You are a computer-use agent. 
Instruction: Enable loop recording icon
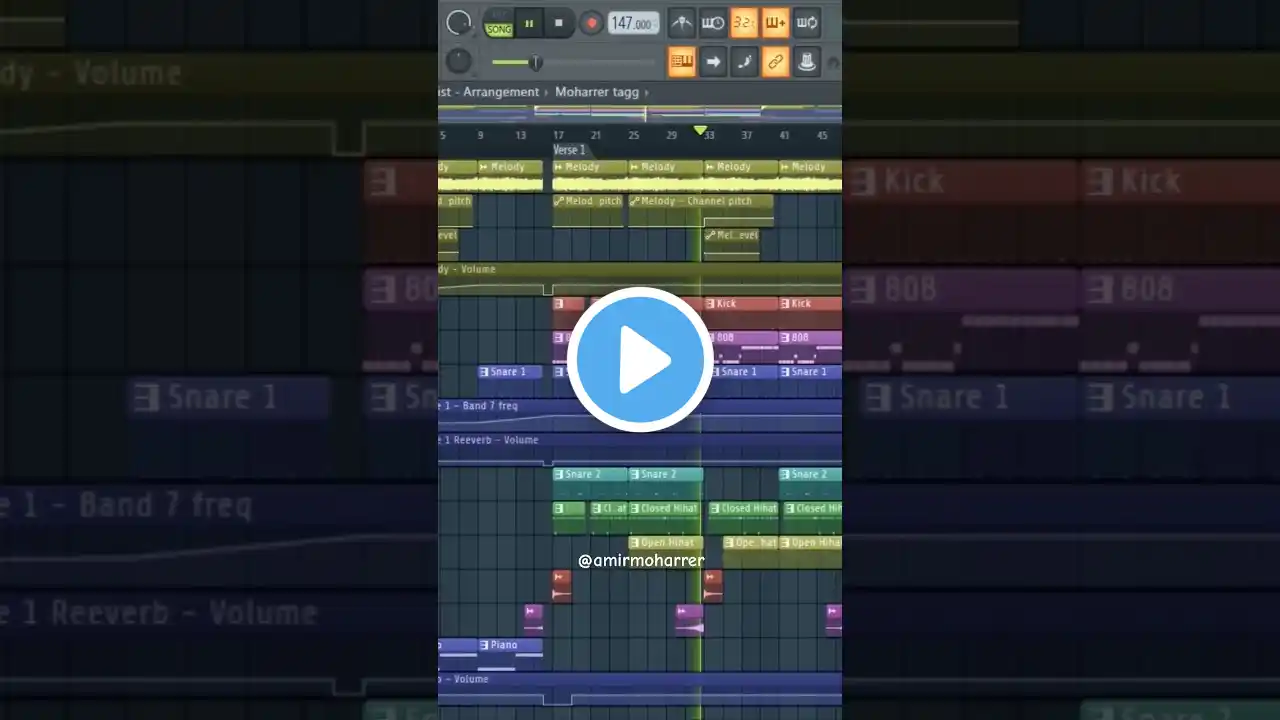click(806, 22)
